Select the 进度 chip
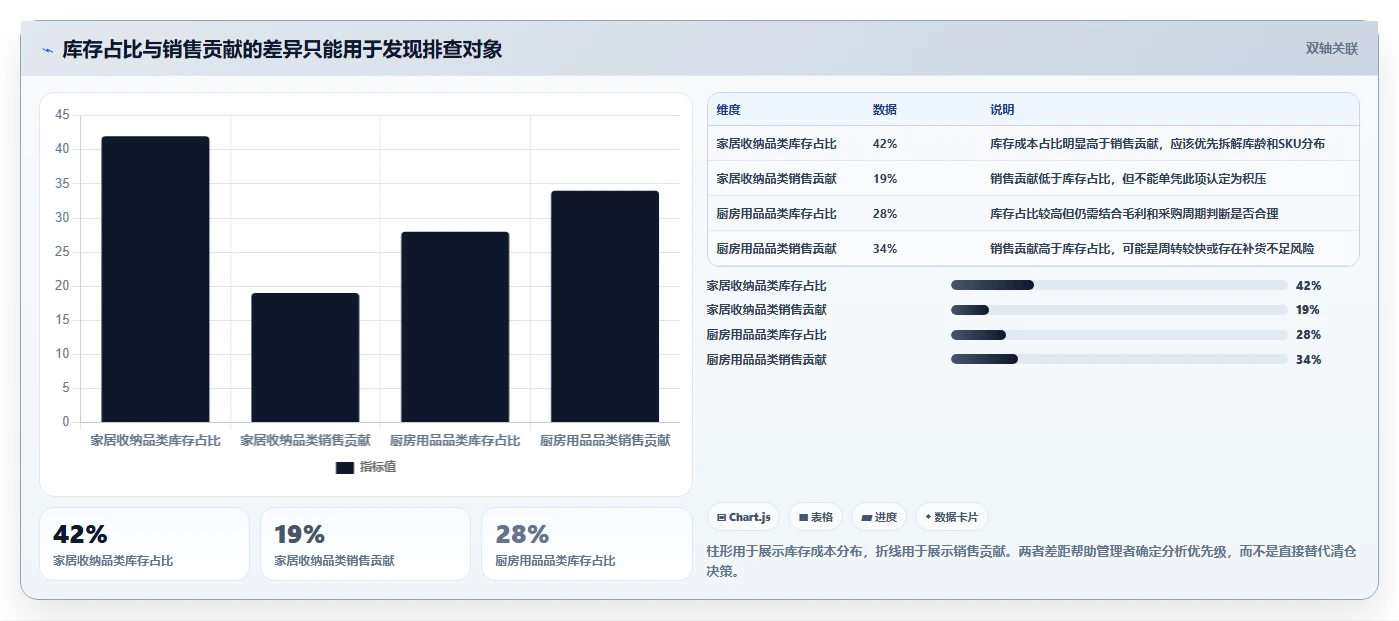The width and height of the screenshot is (1399, 621). click(x=879, y=517)
